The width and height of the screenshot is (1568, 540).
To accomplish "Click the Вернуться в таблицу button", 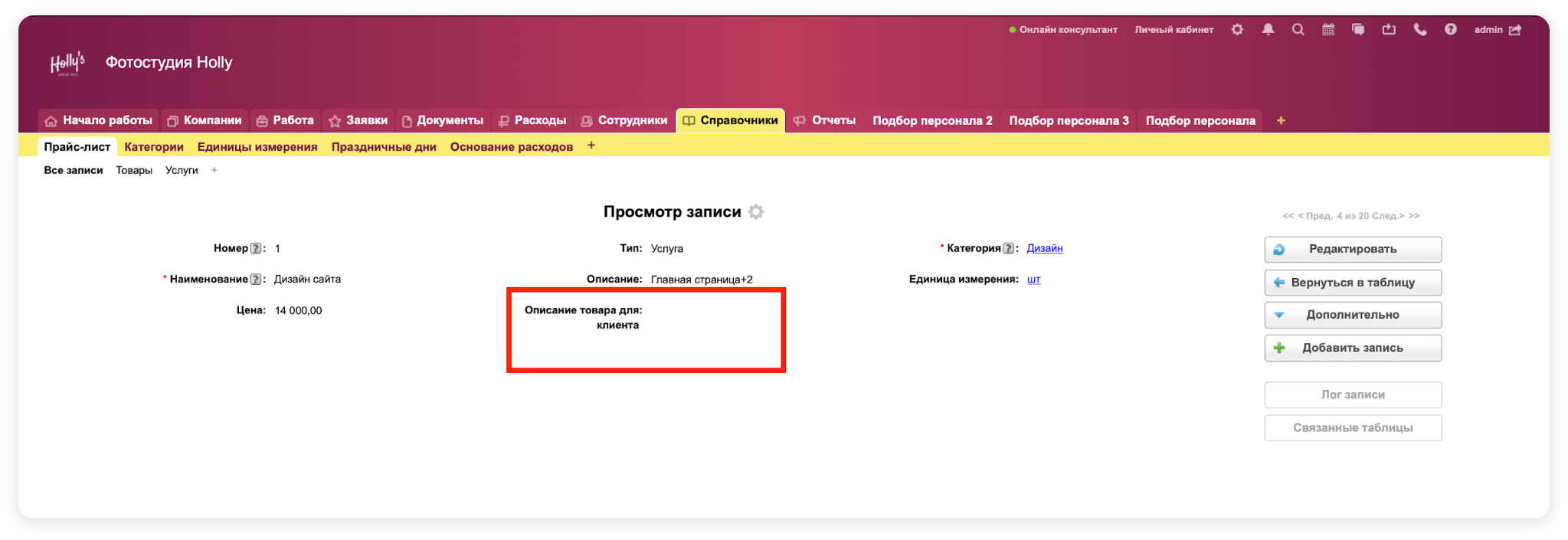I will [1352, 283].
